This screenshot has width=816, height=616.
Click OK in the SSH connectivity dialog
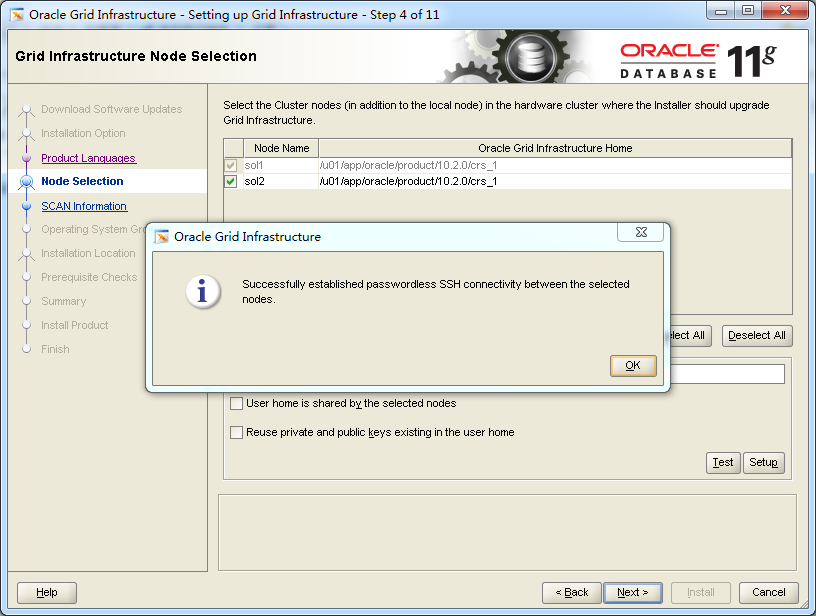[633, 366]
